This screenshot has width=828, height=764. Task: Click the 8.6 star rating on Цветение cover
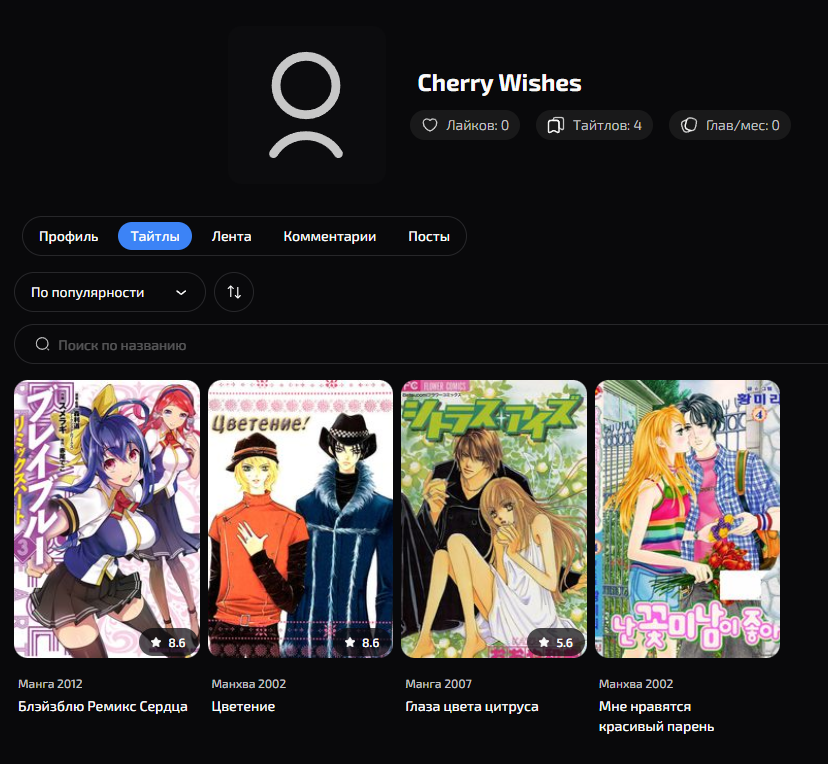point(362,642)
